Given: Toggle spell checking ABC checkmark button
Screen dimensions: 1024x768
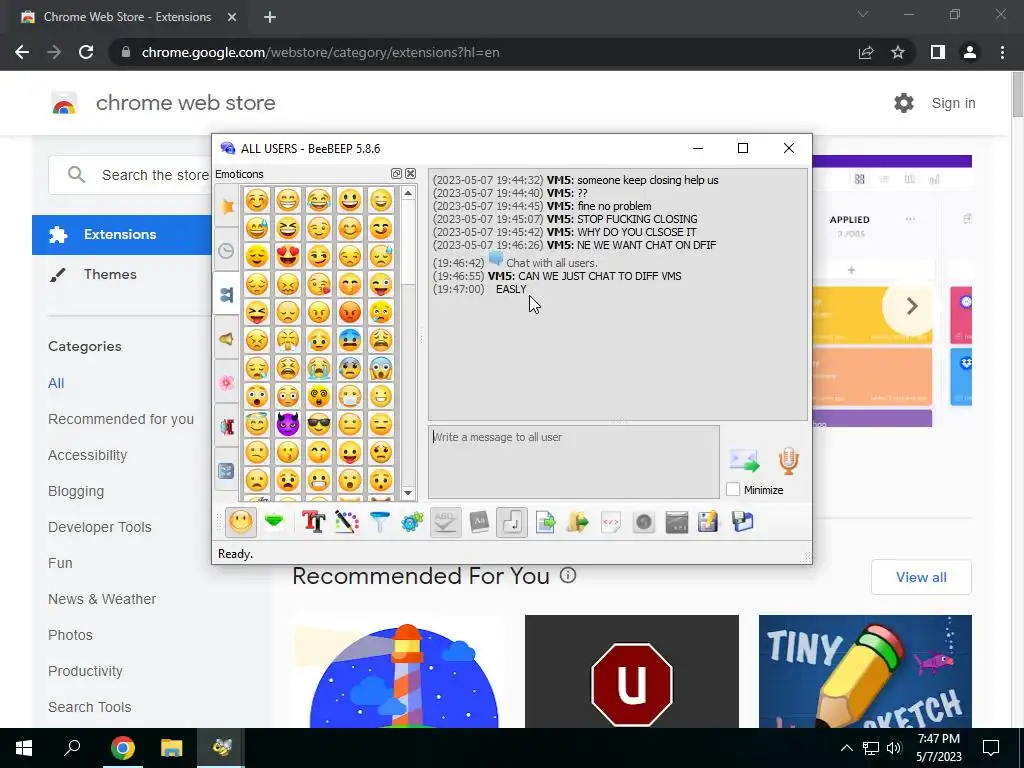Looking at the screenshot, I should (445, 522).
